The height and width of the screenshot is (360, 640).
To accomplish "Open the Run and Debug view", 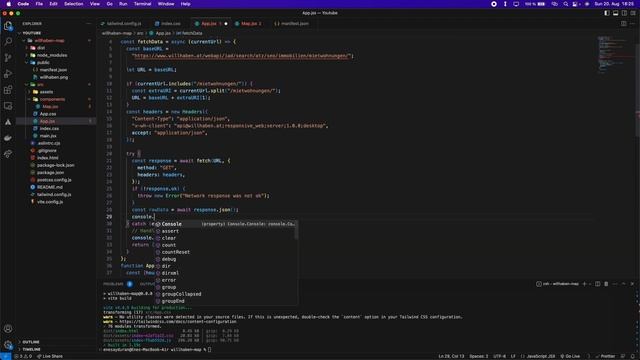I will [8, 73].
